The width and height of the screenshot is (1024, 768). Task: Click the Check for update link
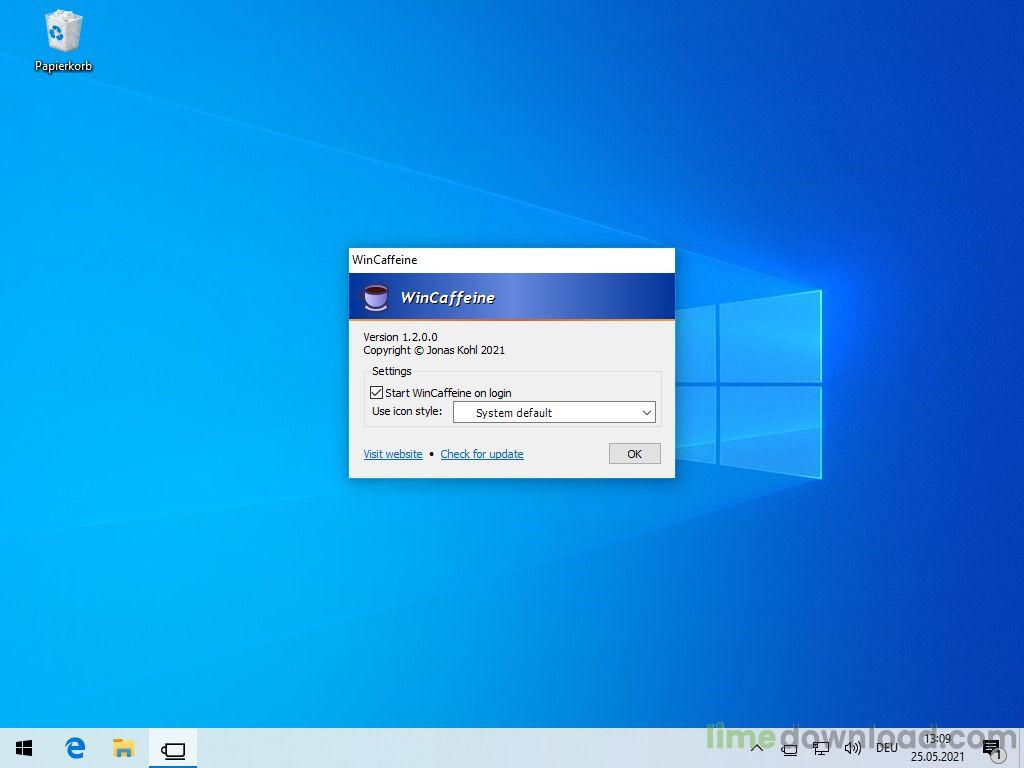coord(482,454)
